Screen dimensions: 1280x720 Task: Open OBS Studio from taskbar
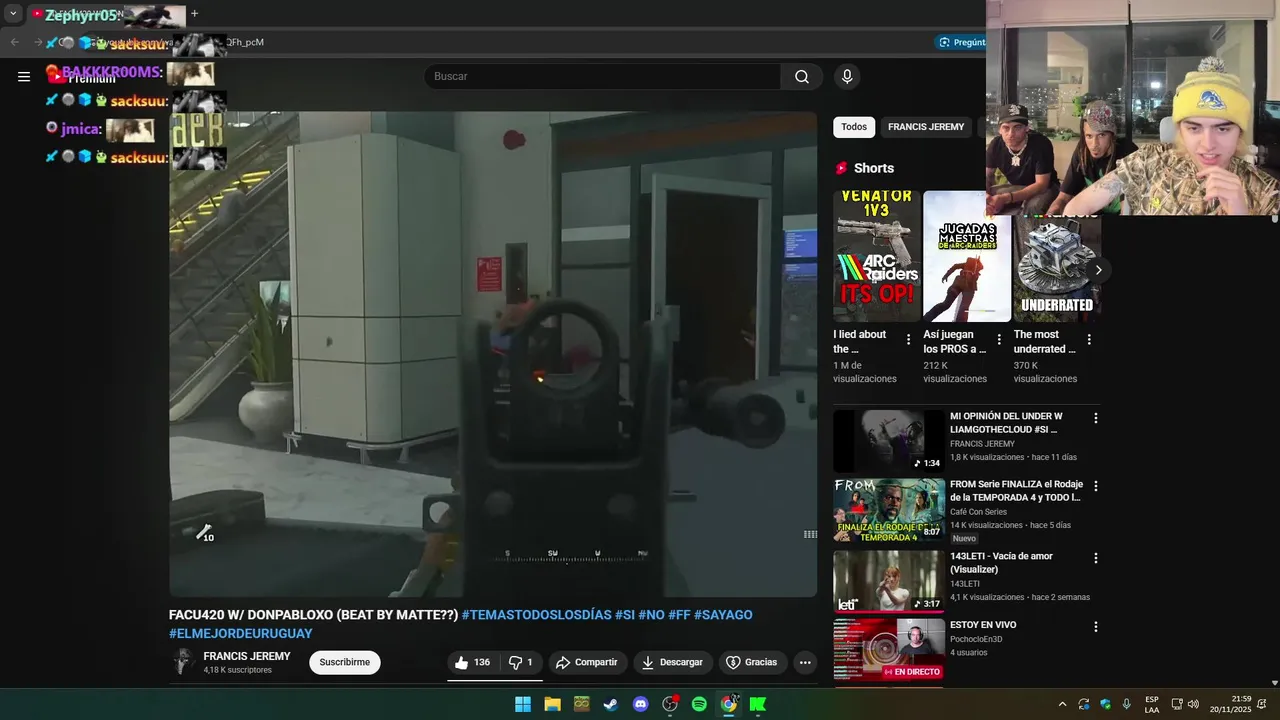click(x=670, y=704)
